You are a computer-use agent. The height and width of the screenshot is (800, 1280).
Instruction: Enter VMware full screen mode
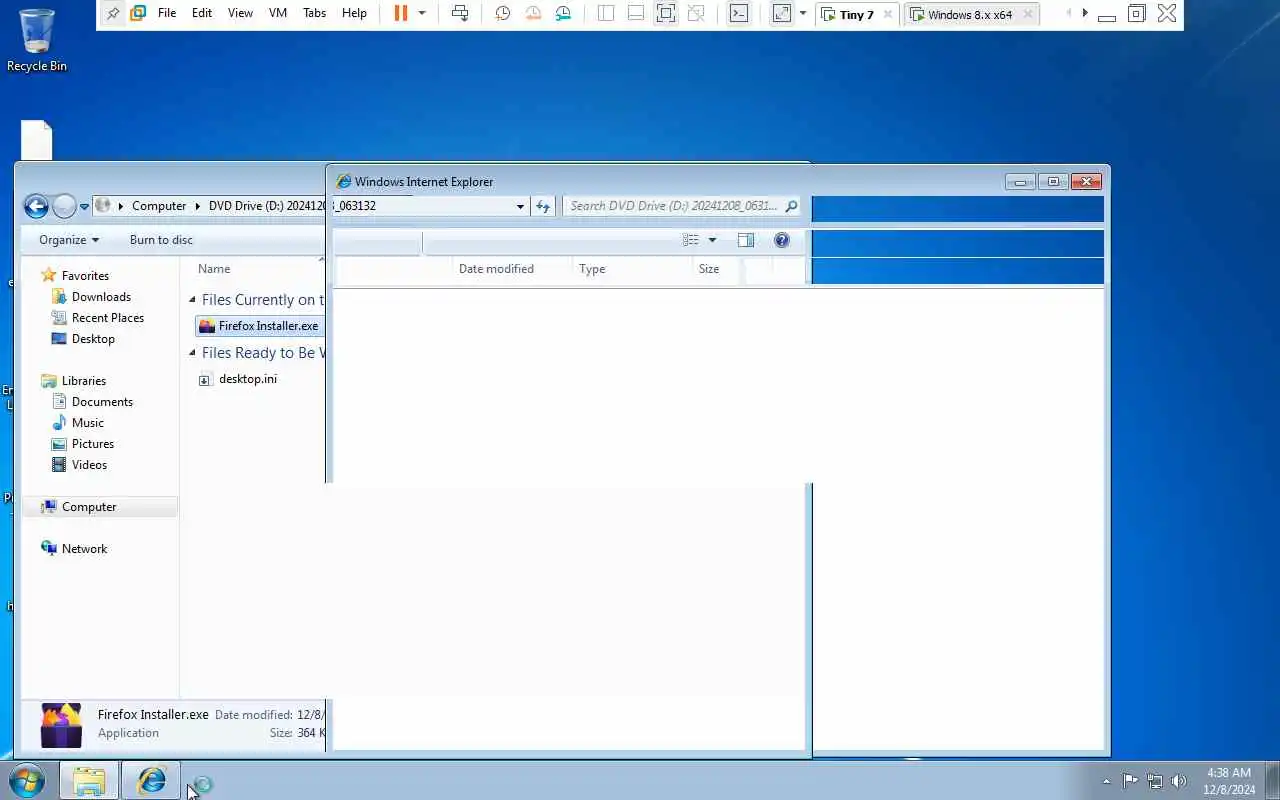click(666, 13)
